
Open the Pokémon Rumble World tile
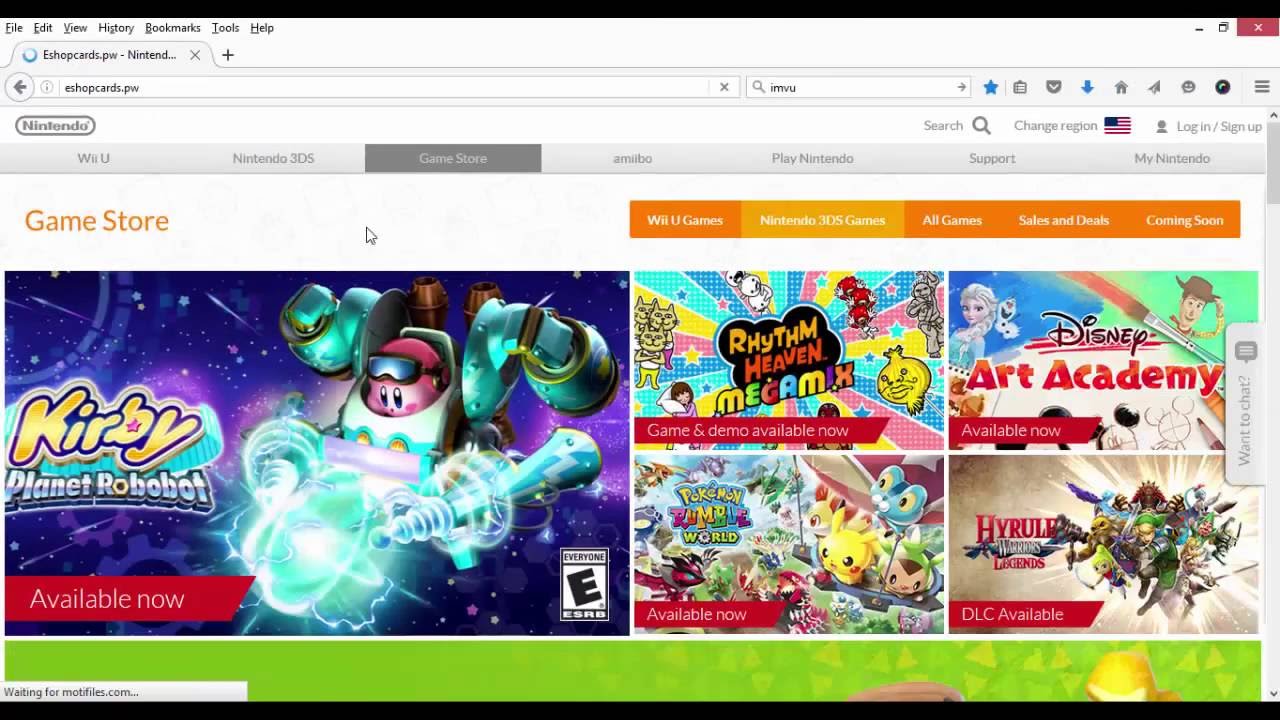789,544
